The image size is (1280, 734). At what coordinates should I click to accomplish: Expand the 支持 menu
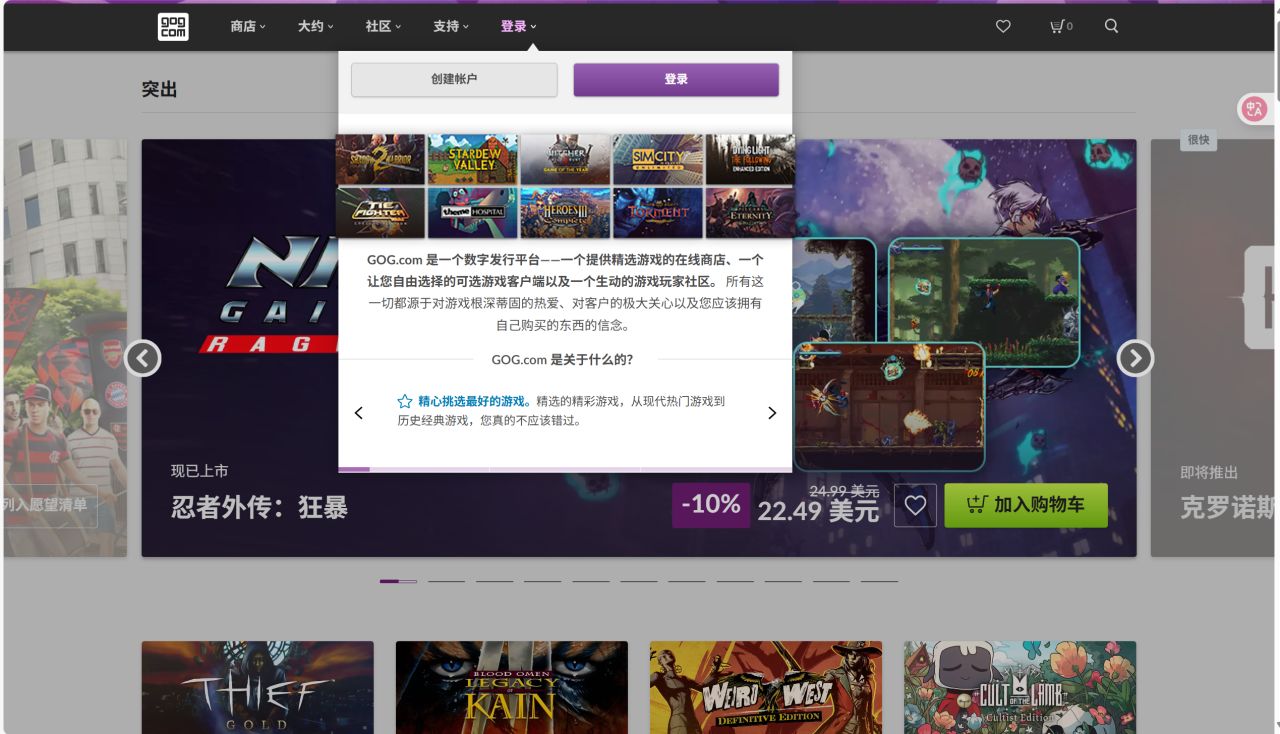pos(450,26)
